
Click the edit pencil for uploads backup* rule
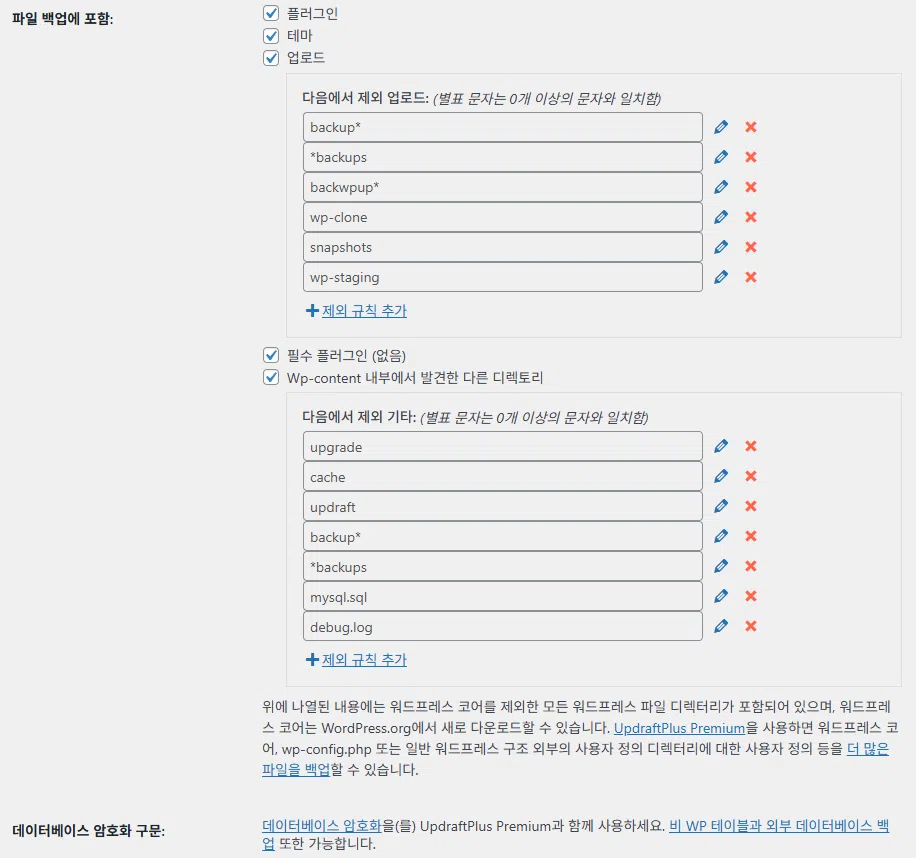click(721, 127)
